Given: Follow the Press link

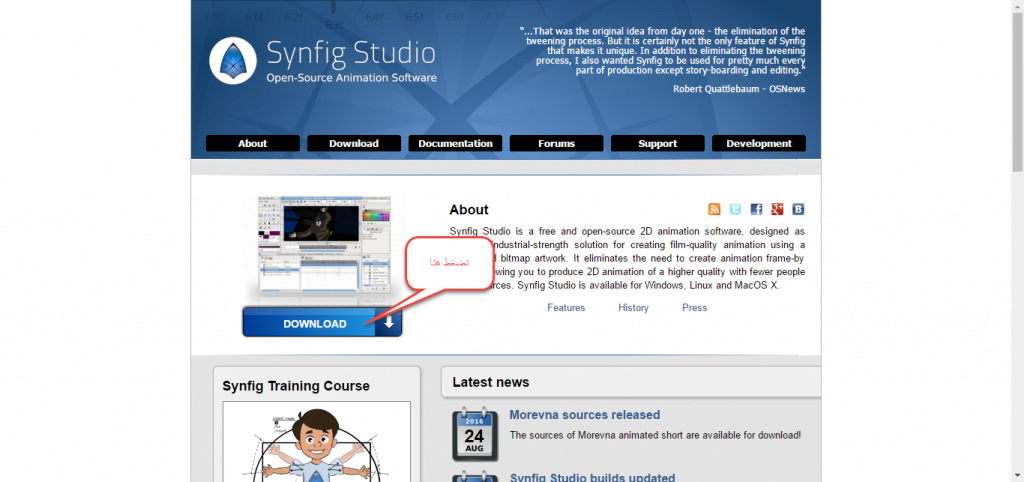Looking at the screenshot, I should 695,308.
